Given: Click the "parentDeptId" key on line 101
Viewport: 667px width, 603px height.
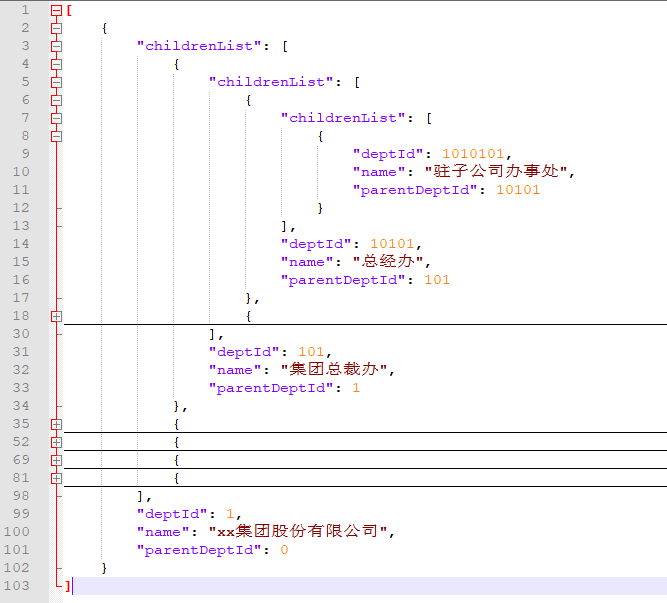Looking at the screenshot, I should point(199,550).
